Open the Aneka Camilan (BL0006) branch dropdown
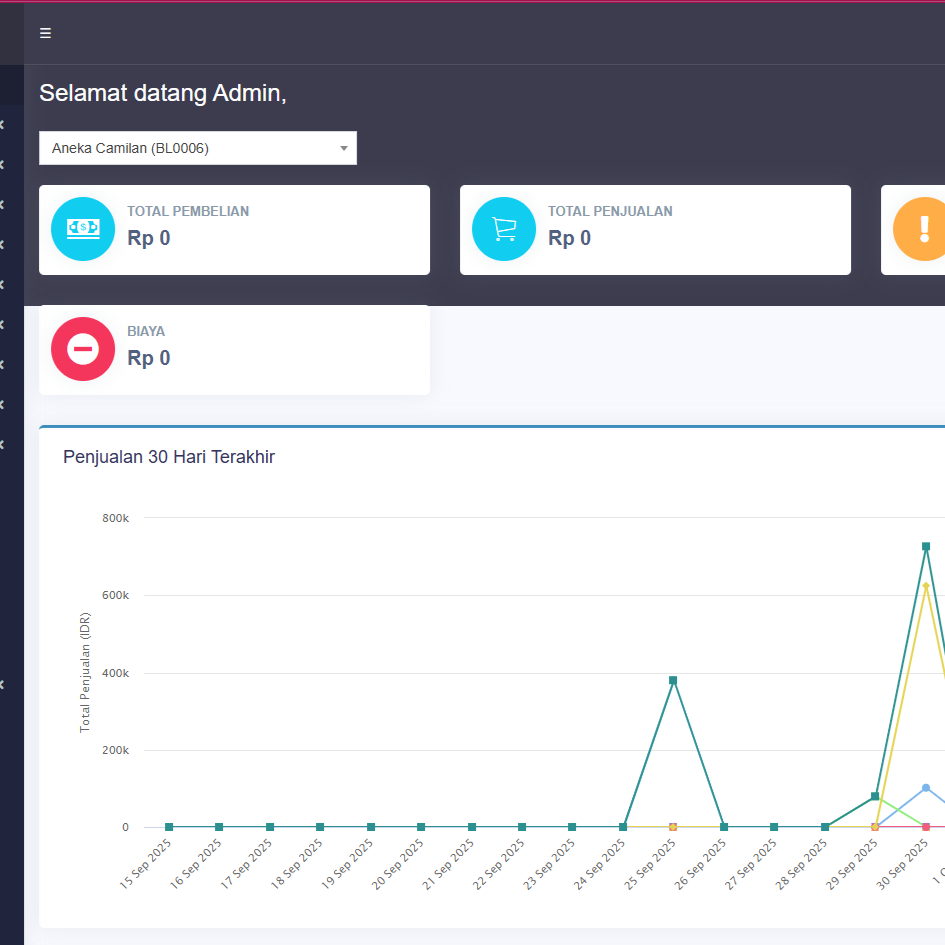945x945 pixels. coord(197,148)
